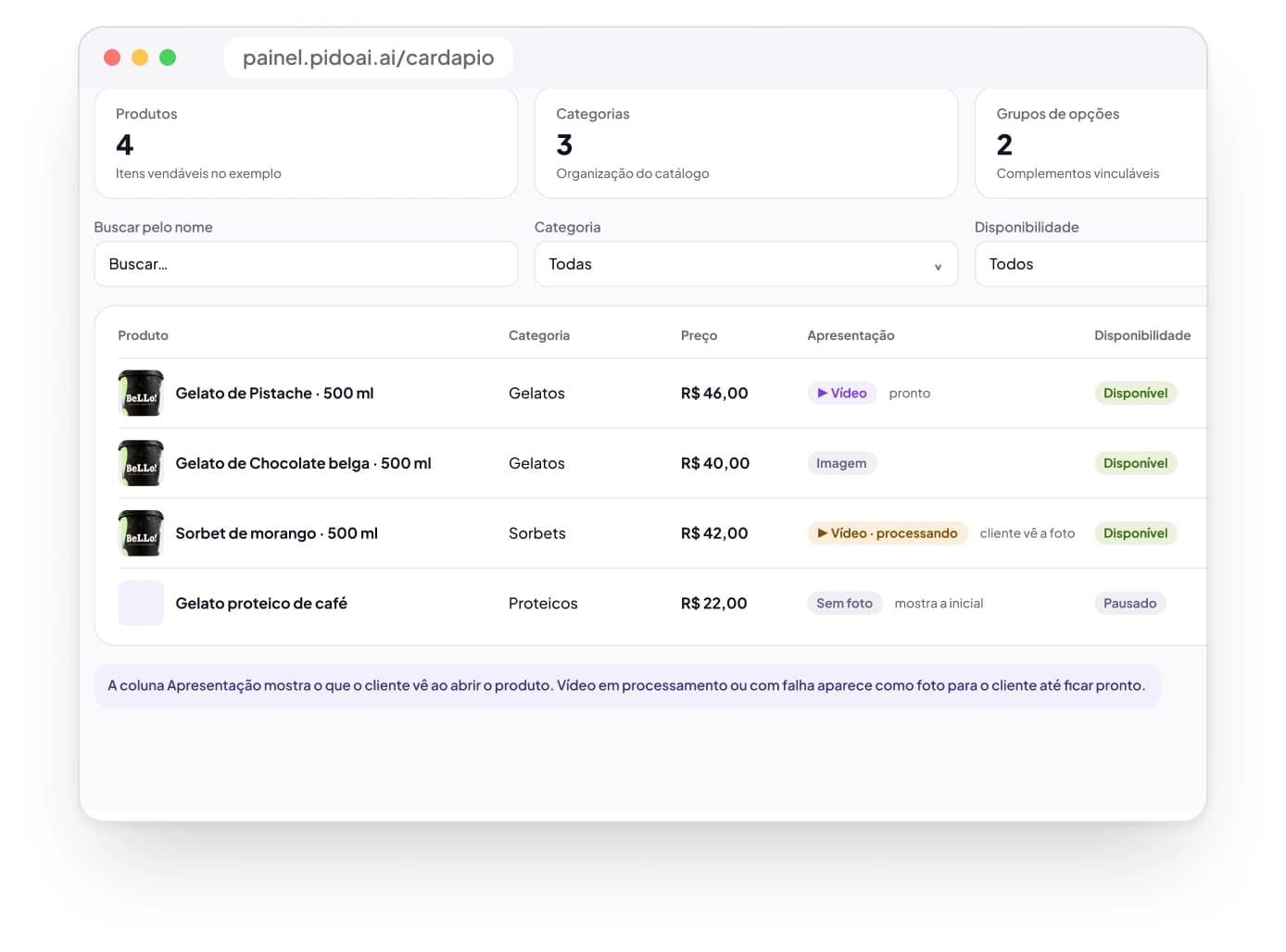1286x952 pixels.
Task: Click the 'mostra a inicial' note
Action: 939,604
